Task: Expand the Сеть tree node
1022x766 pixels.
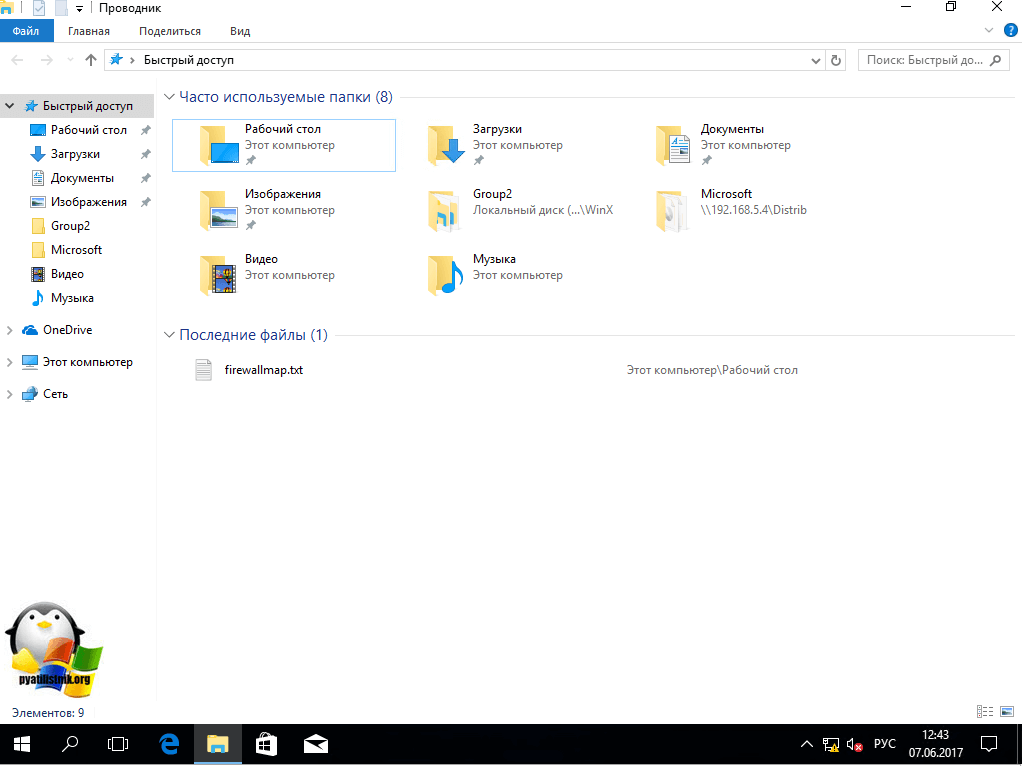Action: coord(10,394)
